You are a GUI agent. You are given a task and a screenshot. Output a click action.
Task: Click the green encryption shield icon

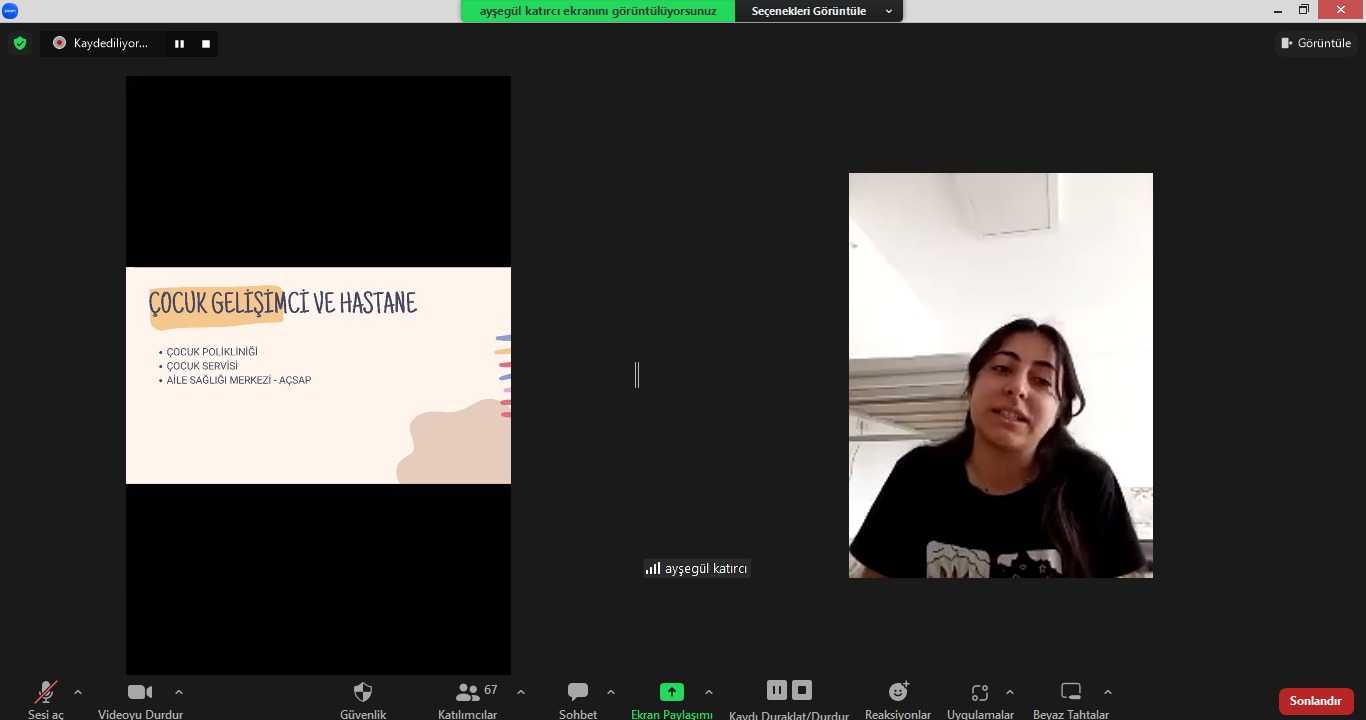[20, 43]
